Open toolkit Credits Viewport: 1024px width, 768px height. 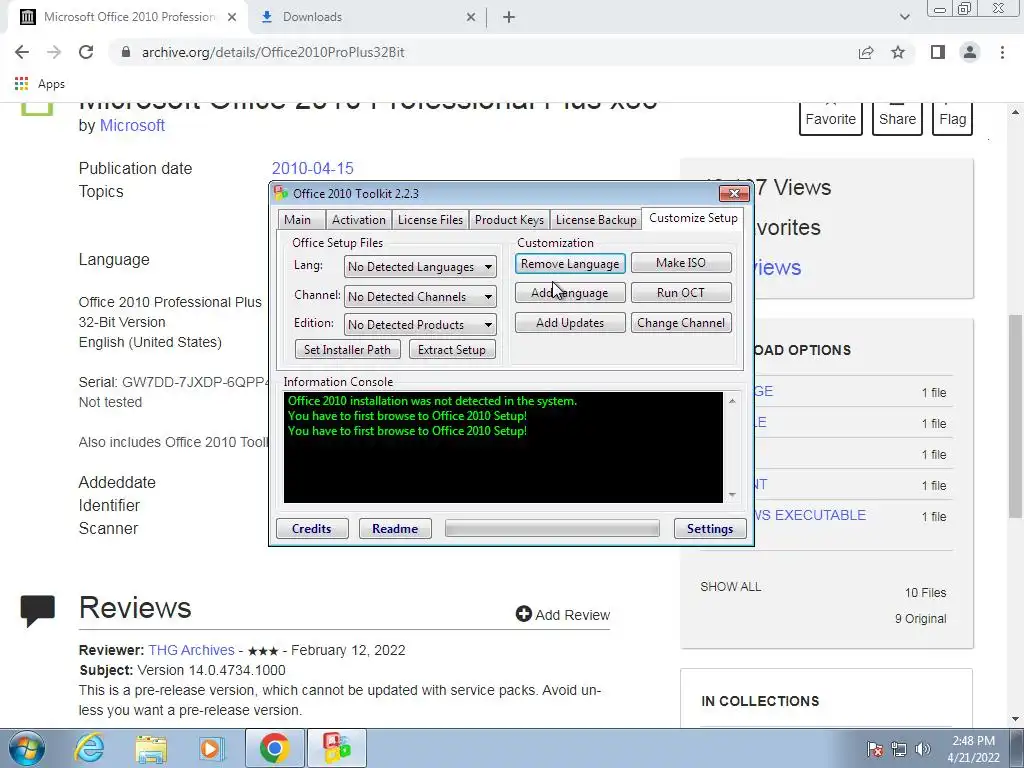click(312, 528)
